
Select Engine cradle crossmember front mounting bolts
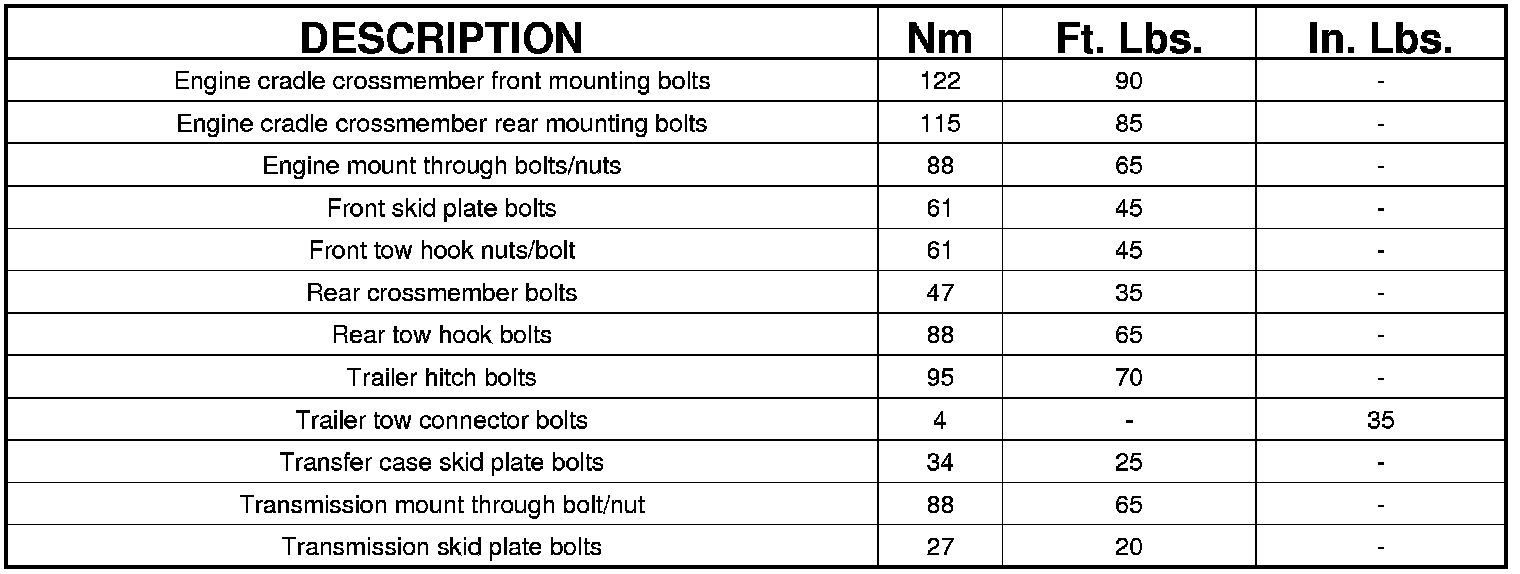(x=442, y=81)
